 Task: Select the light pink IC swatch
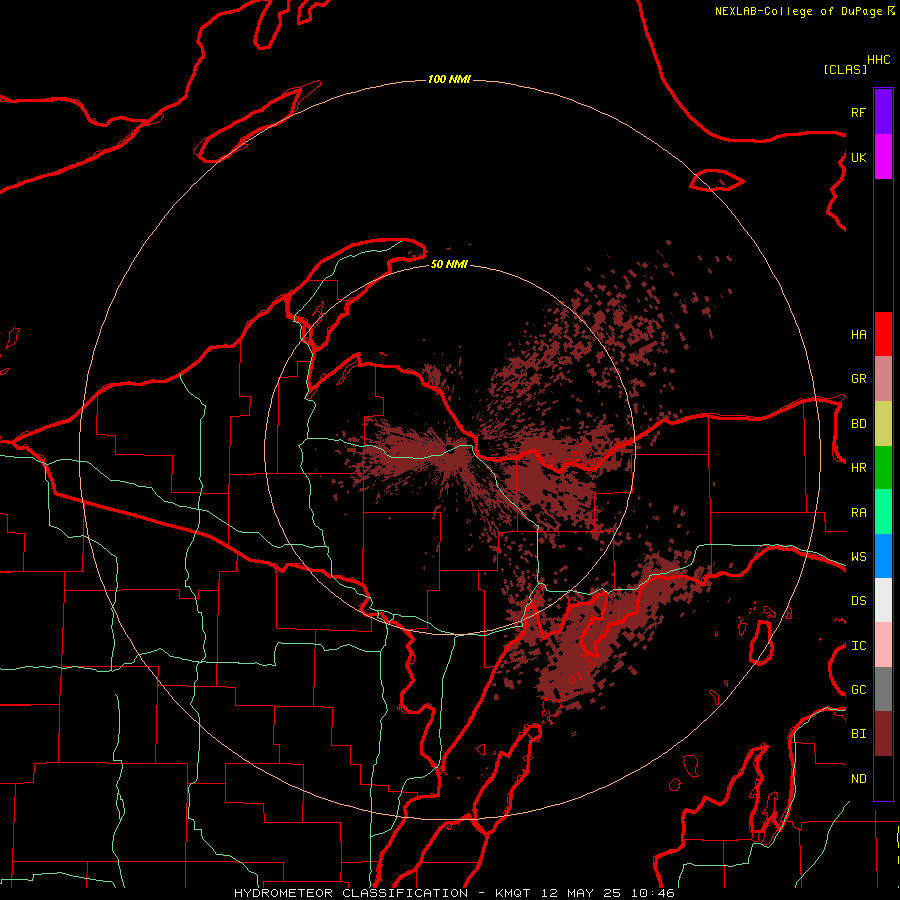[x=883, y=645]
